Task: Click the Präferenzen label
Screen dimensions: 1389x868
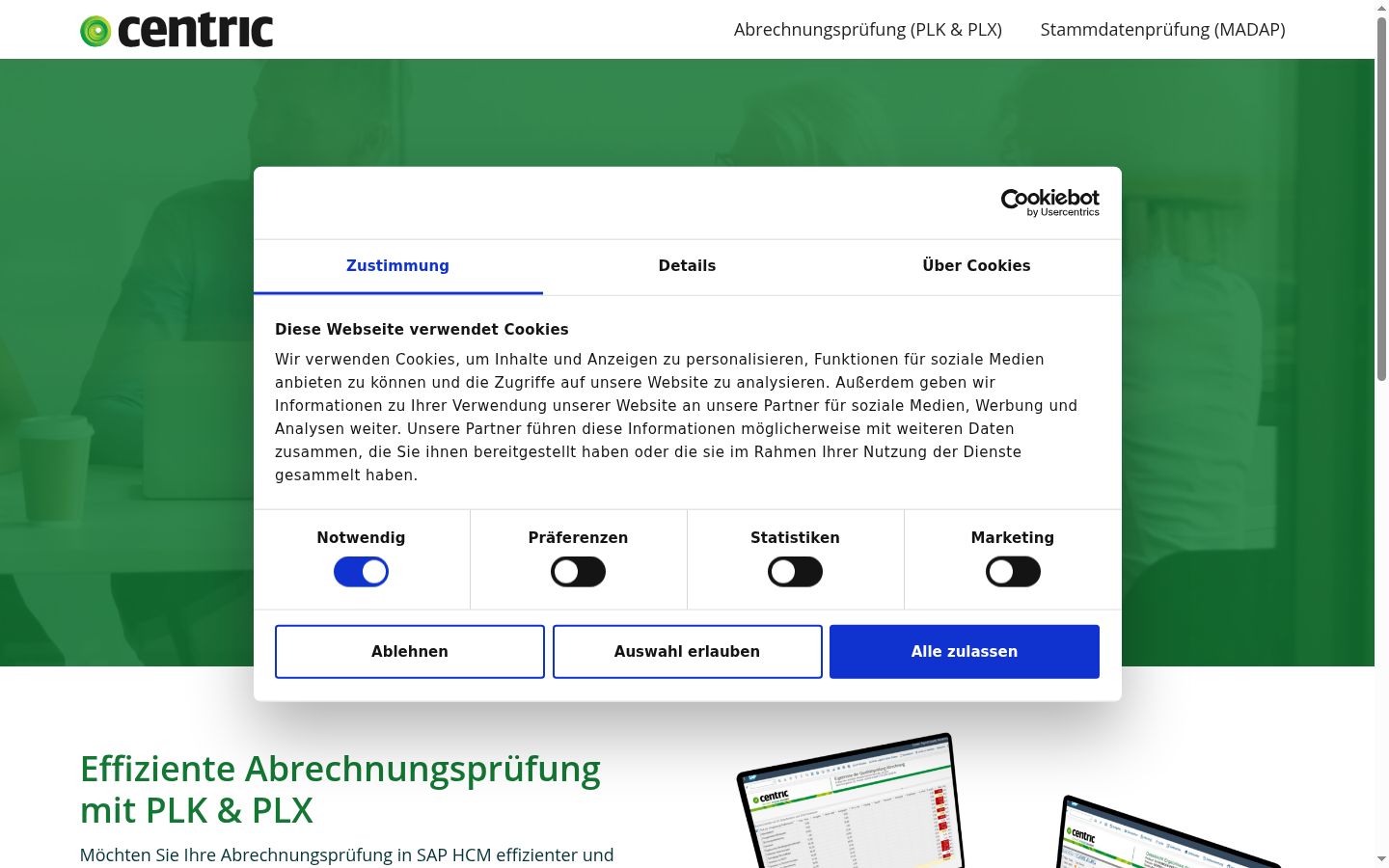Action: 578,538
